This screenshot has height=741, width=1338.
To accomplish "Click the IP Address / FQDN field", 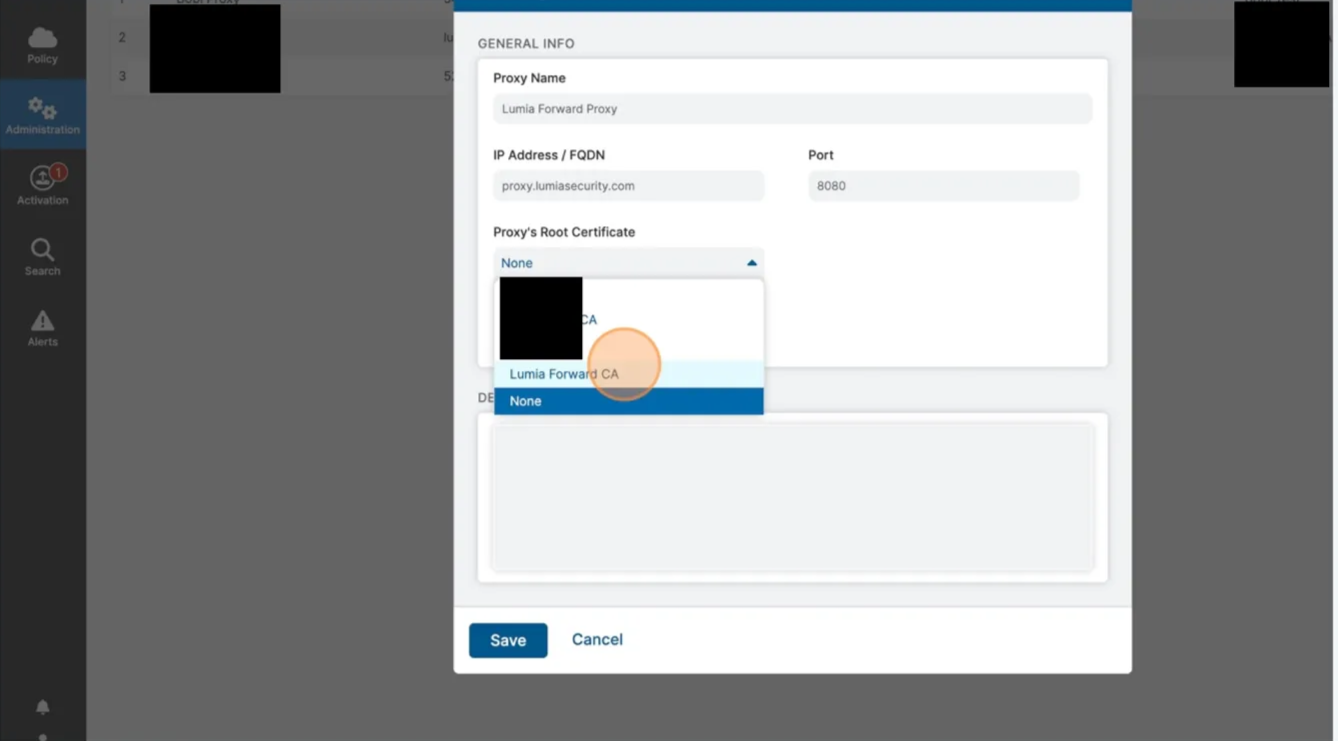I will (628, 186).
